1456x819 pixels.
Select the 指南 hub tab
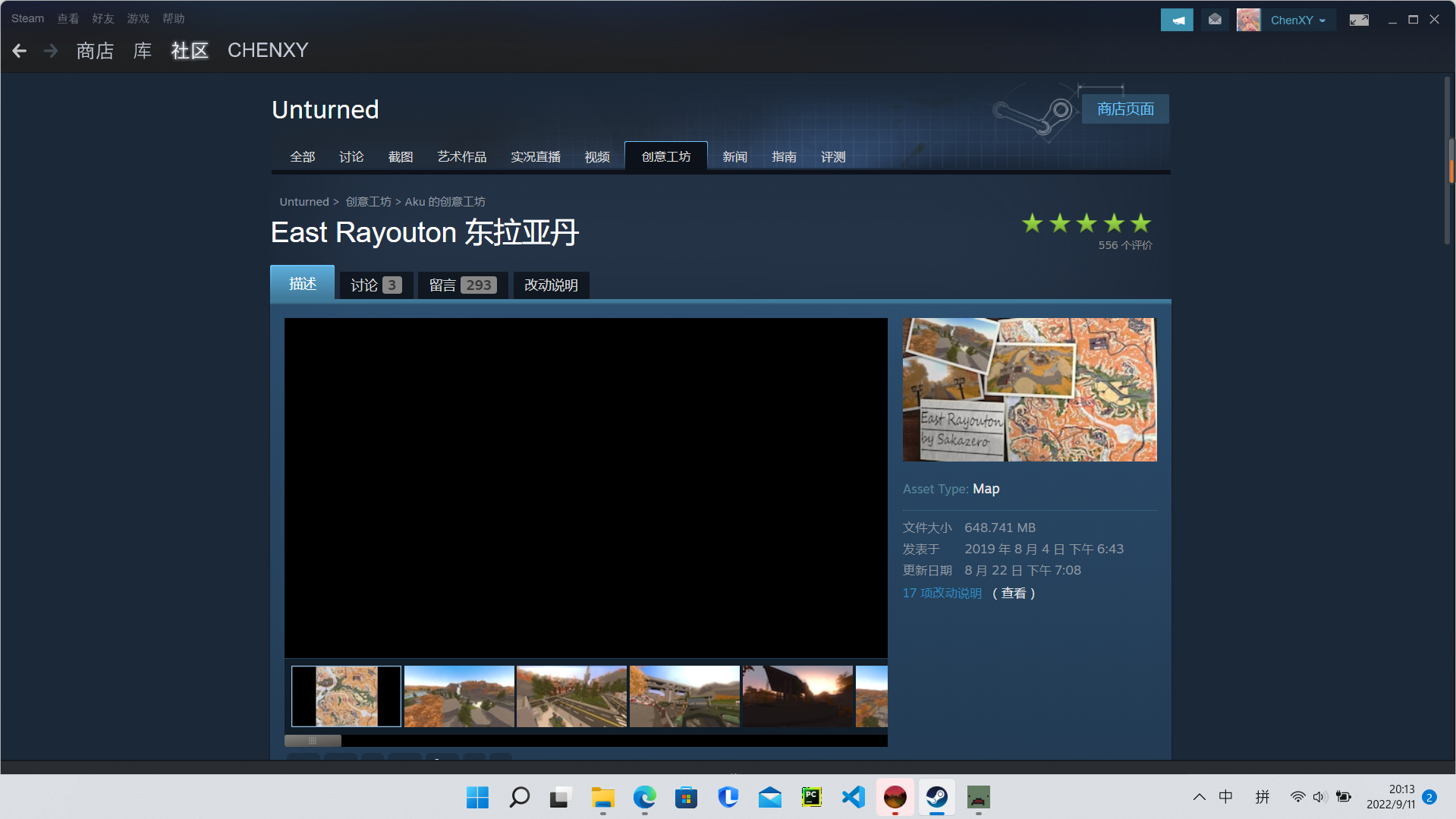click(784, 157)
